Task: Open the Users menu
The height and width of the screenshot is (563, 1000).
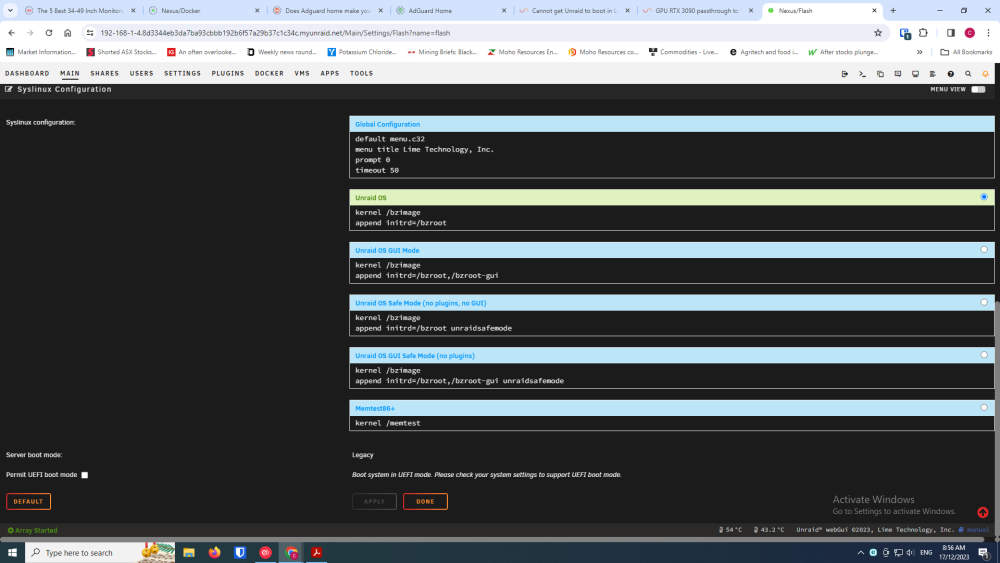Action: pos(142,73)
